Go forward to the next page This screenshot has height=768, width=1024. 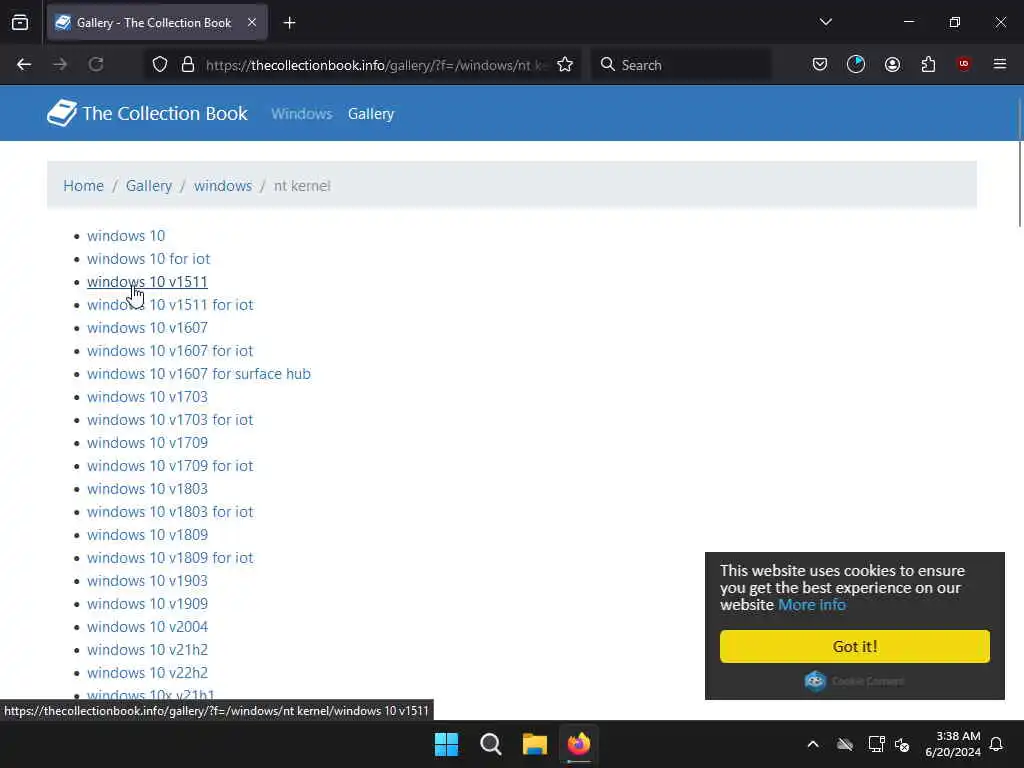(60, 65)
